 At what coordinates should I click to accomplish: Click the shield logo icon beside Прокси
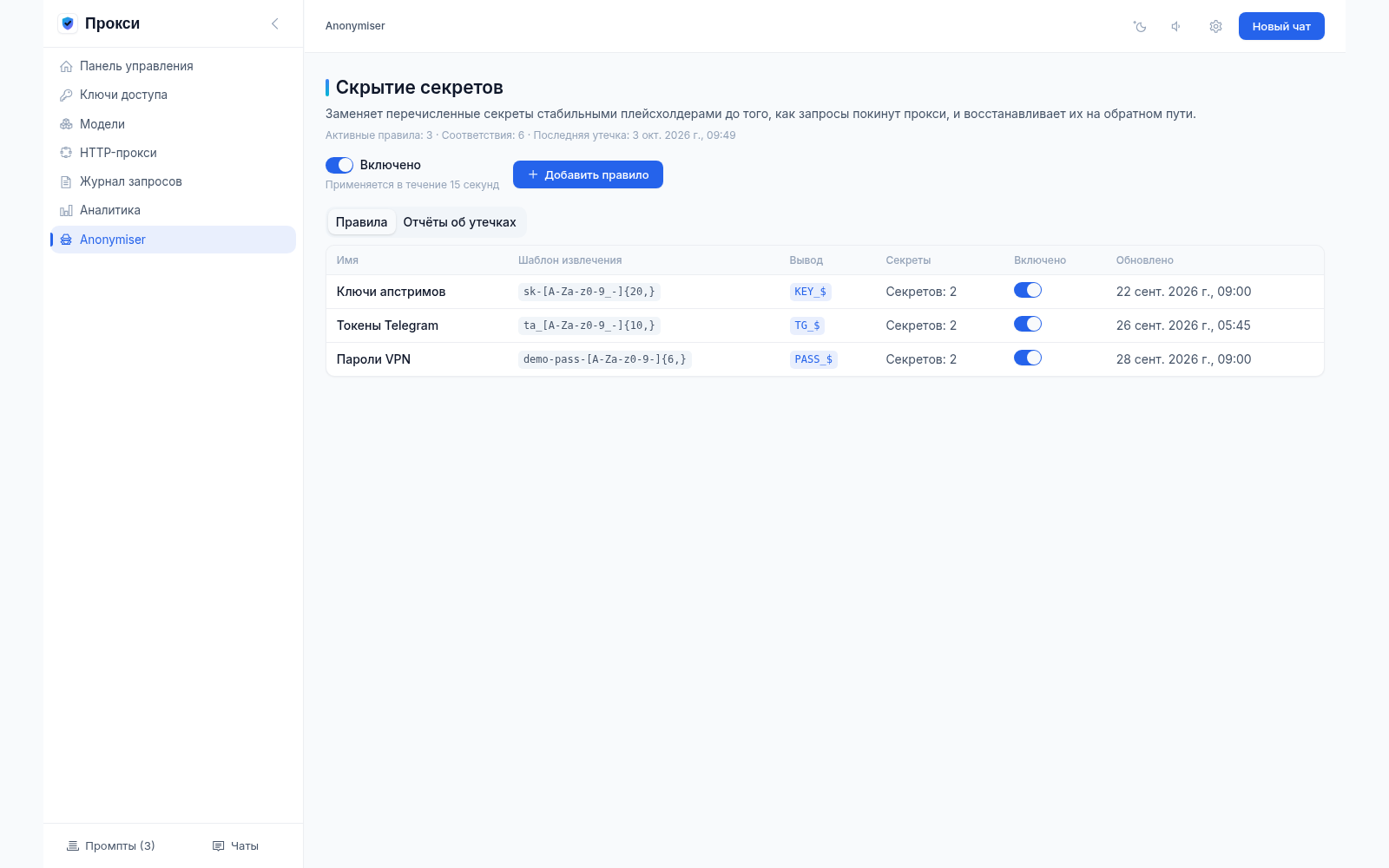(68, 23)
